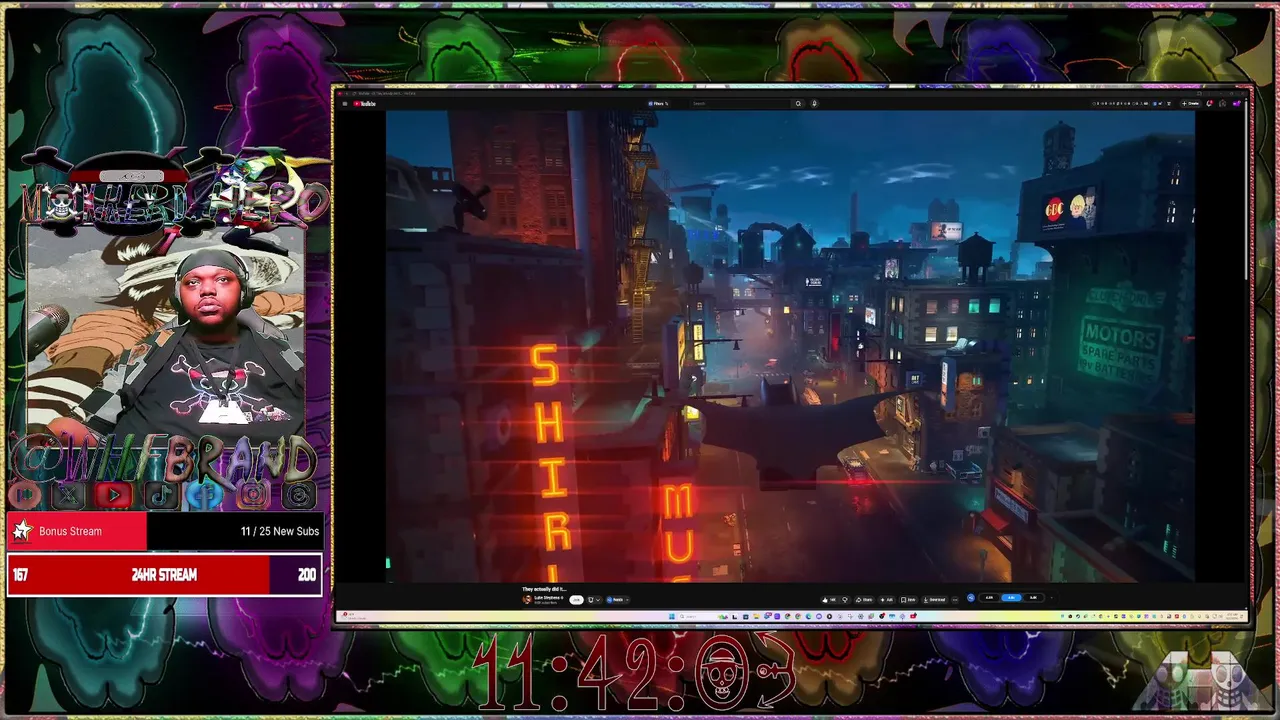Click the Facebook icon in stream overlay
The width and height of the screenshot is (1280, 720).
[206, 494]
